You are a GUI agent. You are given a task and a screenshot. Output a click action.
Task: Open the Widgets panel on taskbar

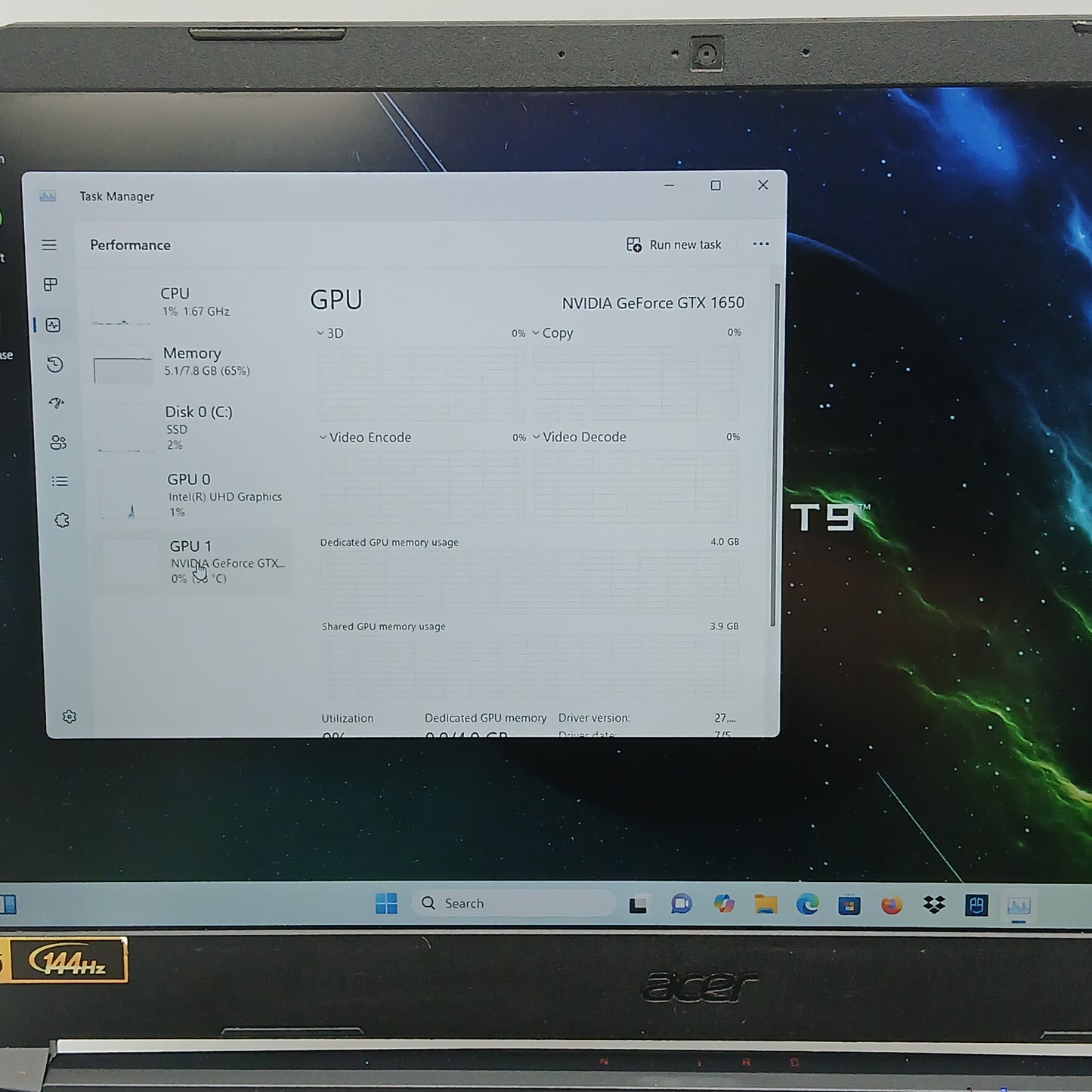[8, 905]
